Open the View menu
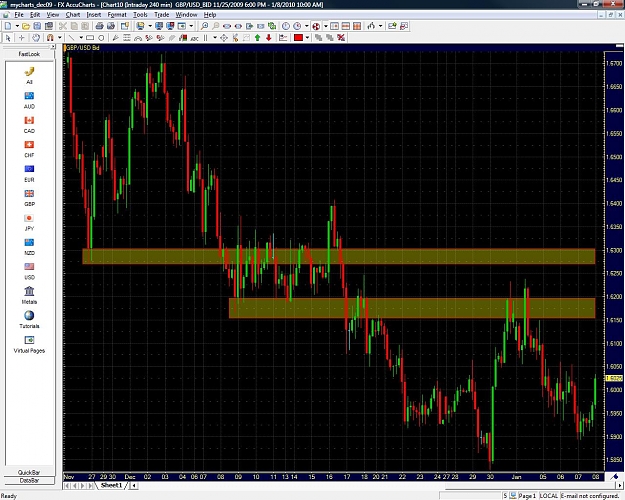The height and width of the screenshot is (500, 625). click(53, 15)
